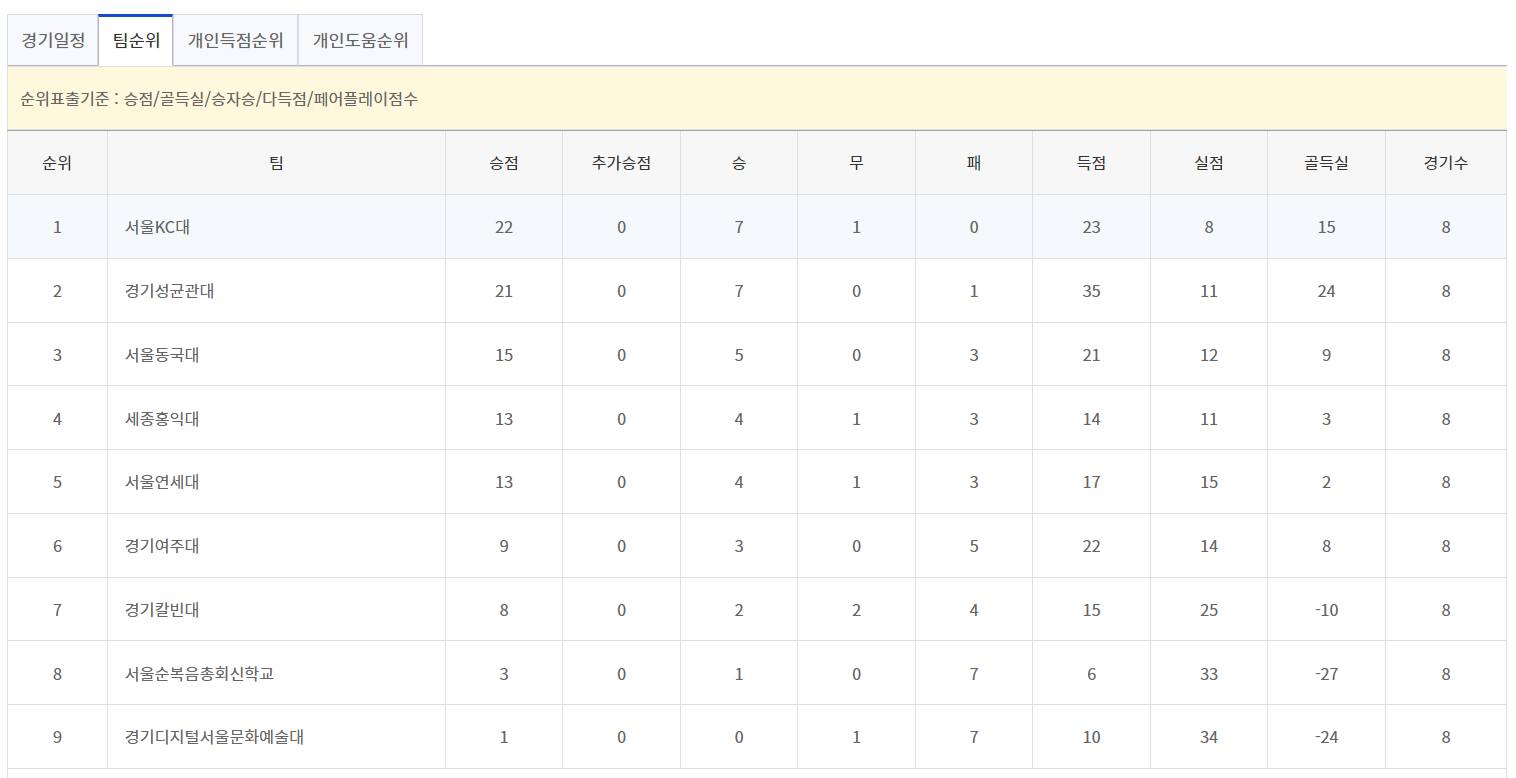Viewport: 1516px width, 778px height.
Task: Click 서울동국대's points value 15
Action: (504, 355)
